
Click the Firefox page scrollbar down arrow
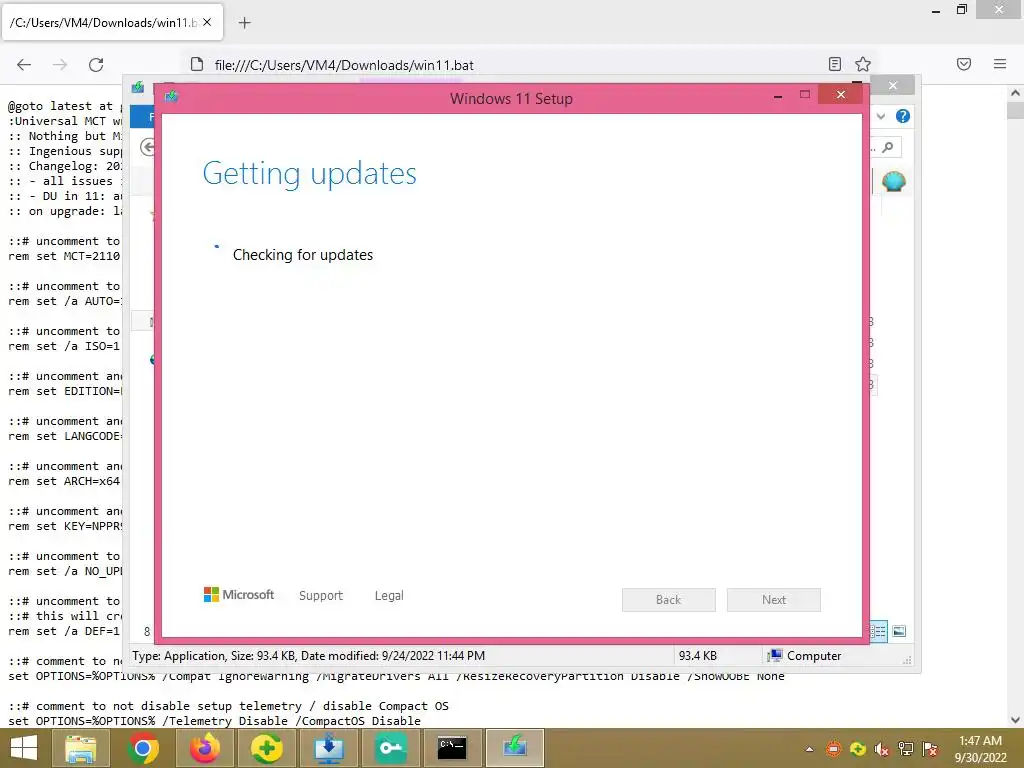1016,720
